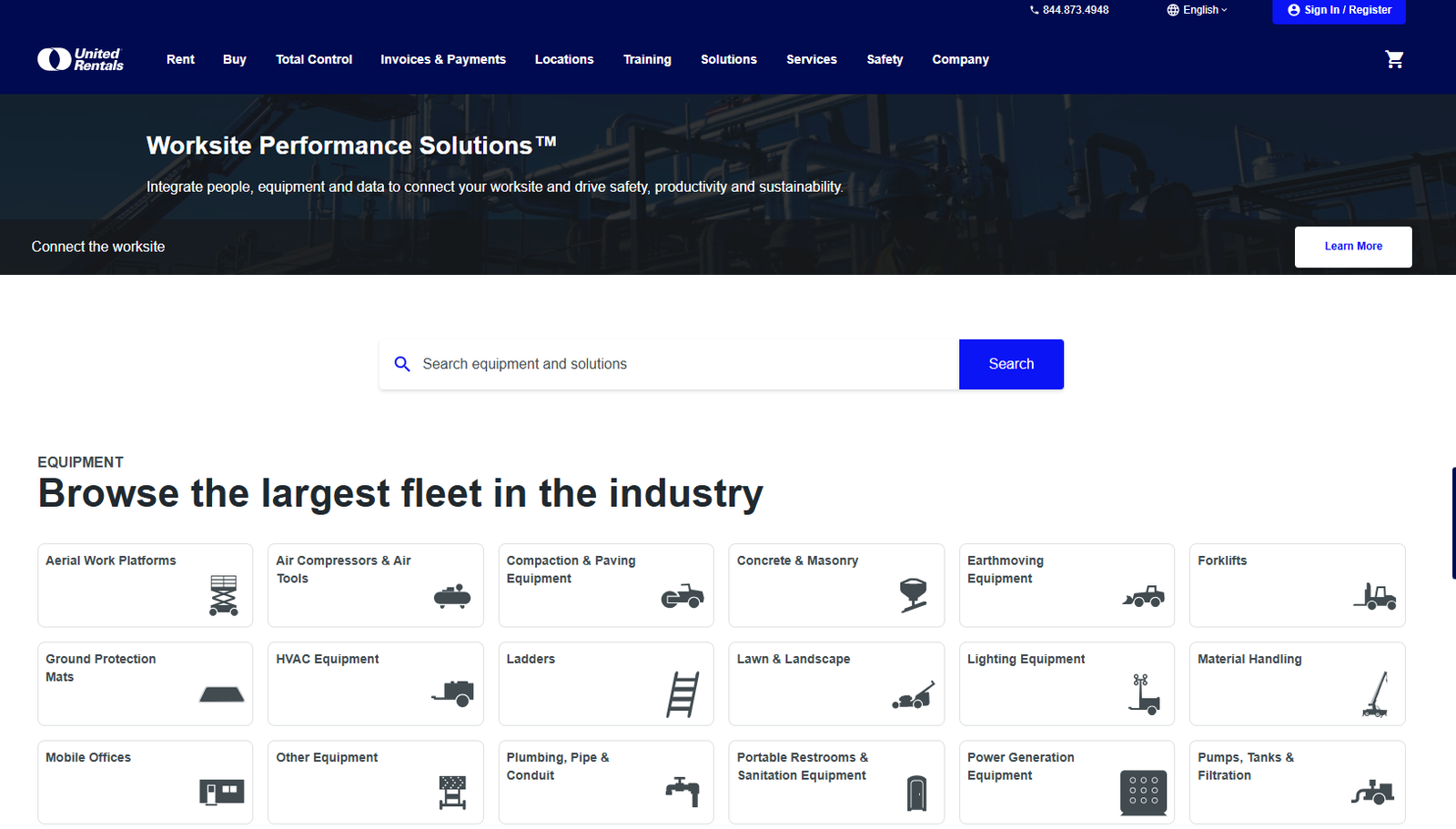Click the ladder icon in Ladders card

tap(682, 694)
